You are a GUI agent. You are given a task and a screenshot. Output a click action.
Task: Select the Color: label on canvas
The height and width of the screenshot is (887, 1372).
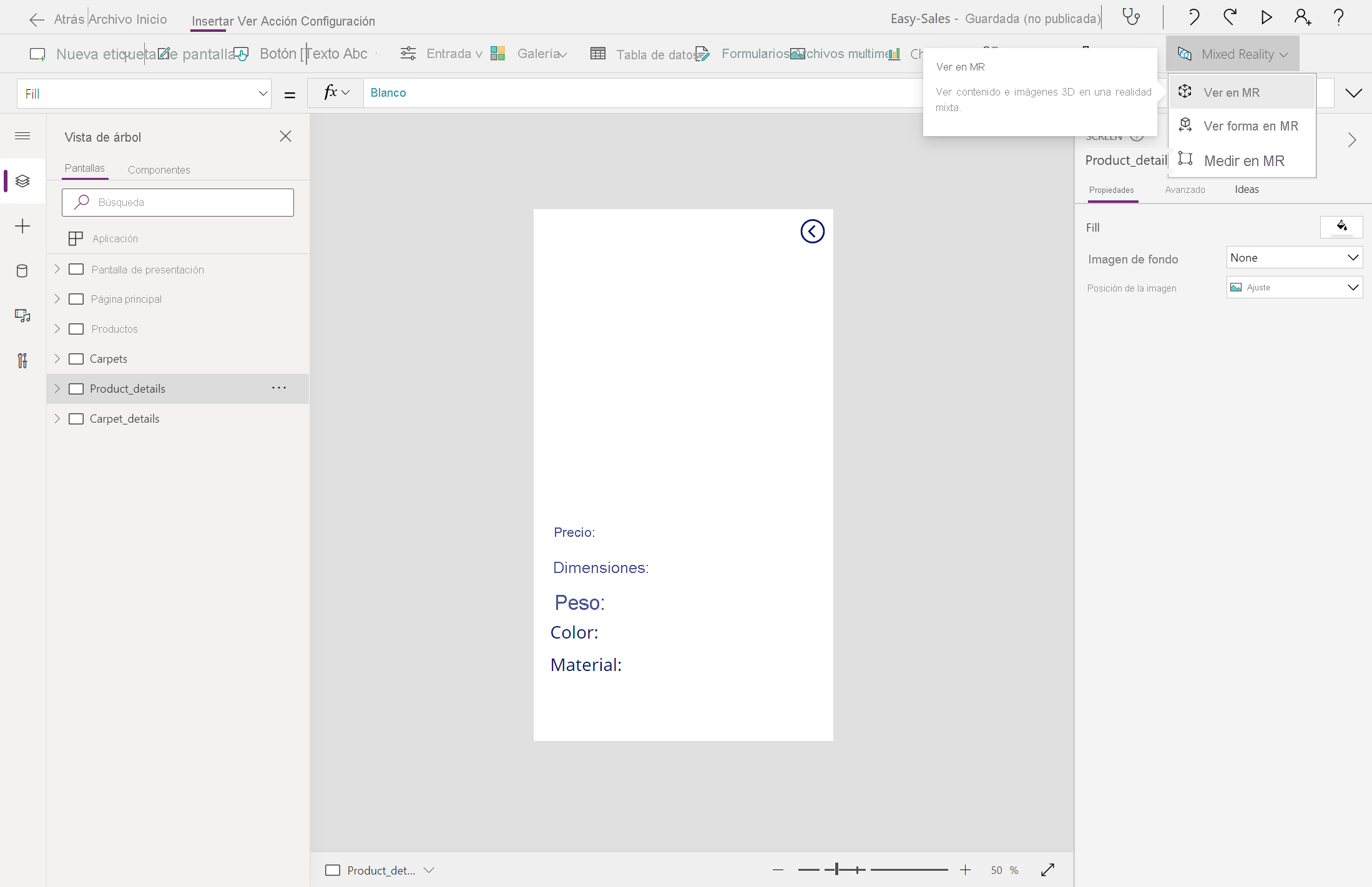(x=574, y=633)
